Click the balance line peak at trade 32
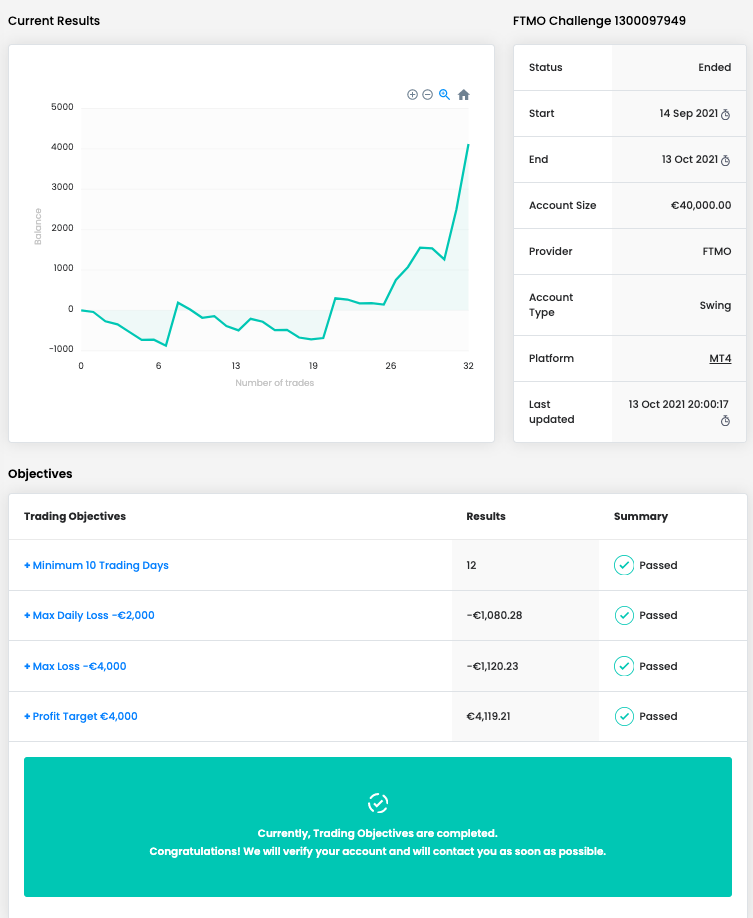This screenshot has width=753, height=918. click(468, 145)
